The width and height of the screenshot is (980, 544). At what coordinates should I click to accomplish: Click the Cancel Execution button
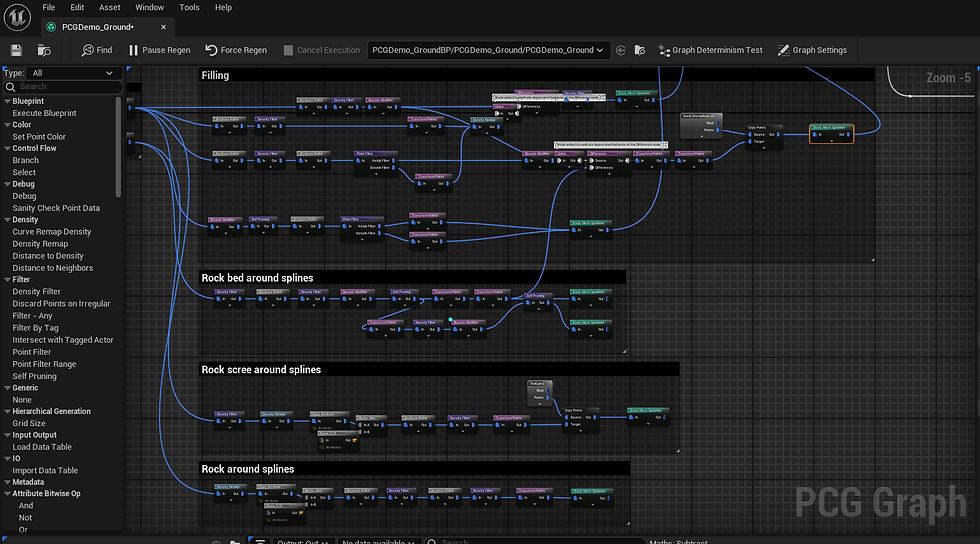[322, 50]
